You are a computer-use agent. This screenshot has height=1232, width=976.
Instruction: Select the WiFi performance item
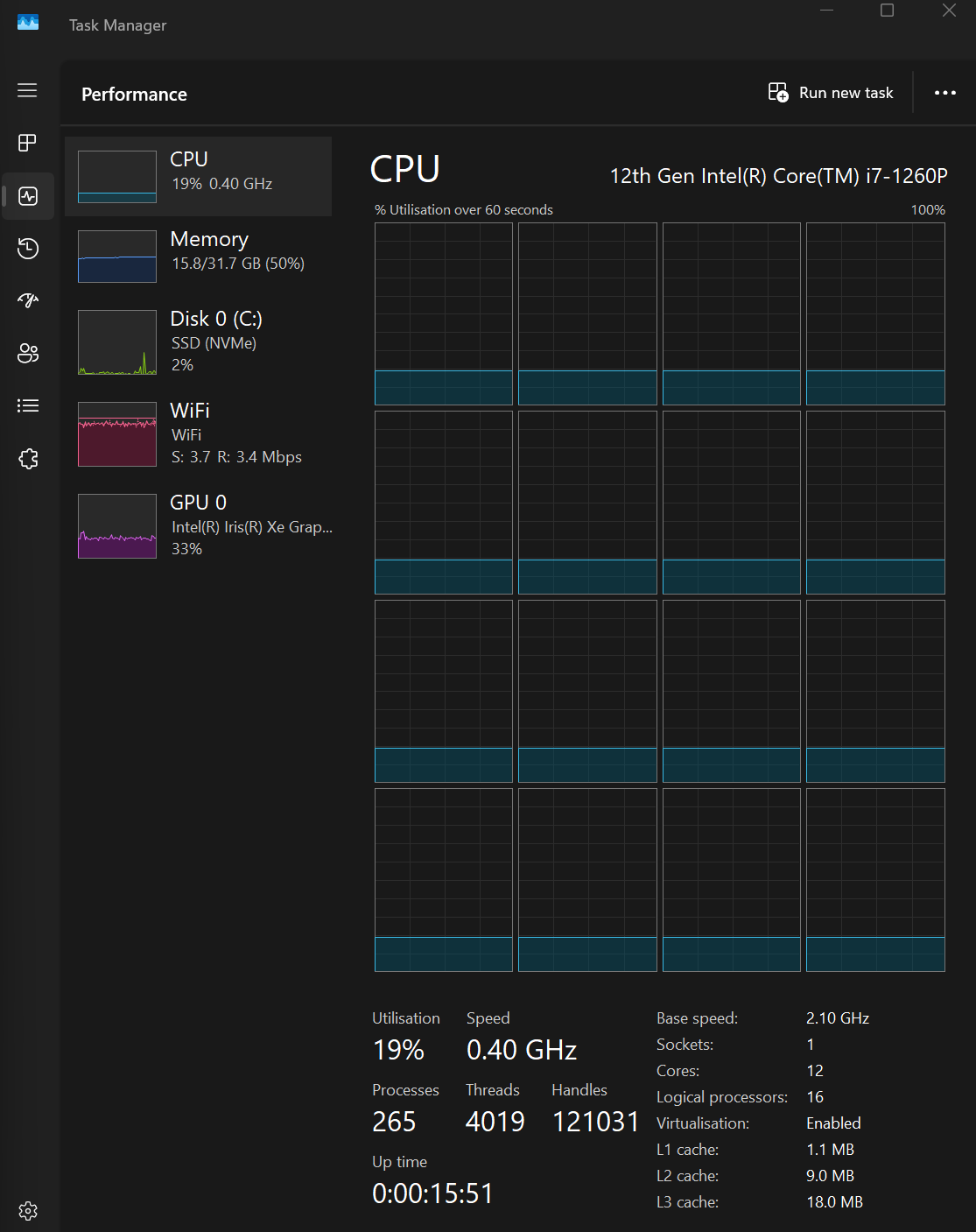pyautogui.click(x=199, y=433)
